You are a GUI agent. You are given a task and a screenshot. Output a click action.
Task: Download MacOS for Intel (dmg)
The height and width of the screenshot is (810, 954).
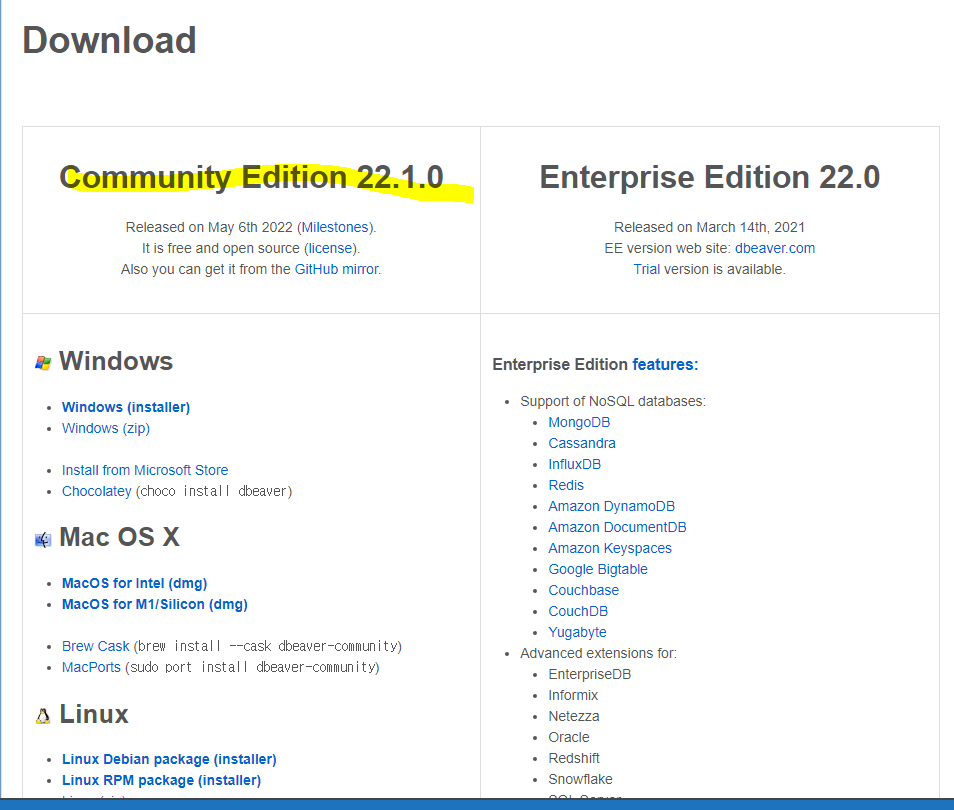click(134, 583)
